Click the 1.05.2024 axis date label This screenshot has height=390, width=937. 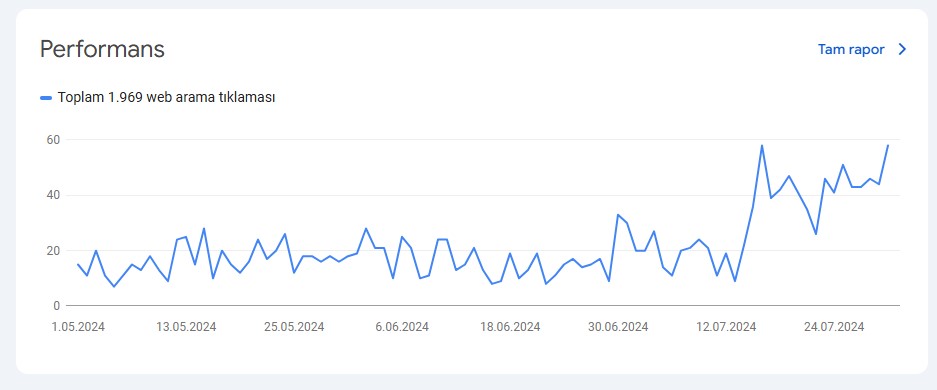[x=78, y=327]
